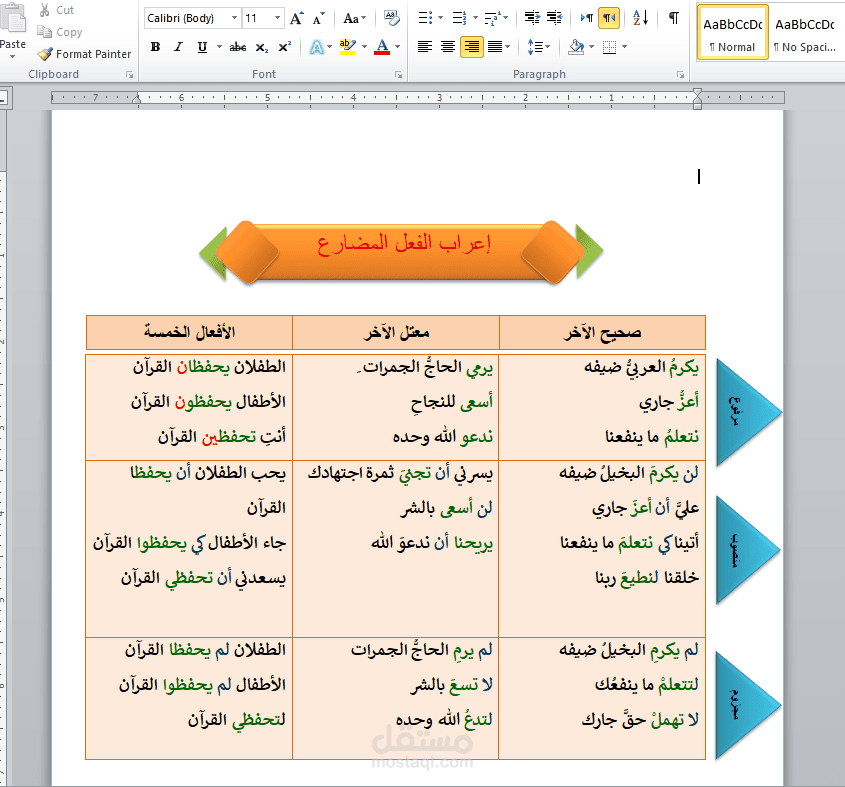Click the Decrease Indent icon
Image resolution: width=845 pixels, height=787 pixels.
tap(532, 18)
